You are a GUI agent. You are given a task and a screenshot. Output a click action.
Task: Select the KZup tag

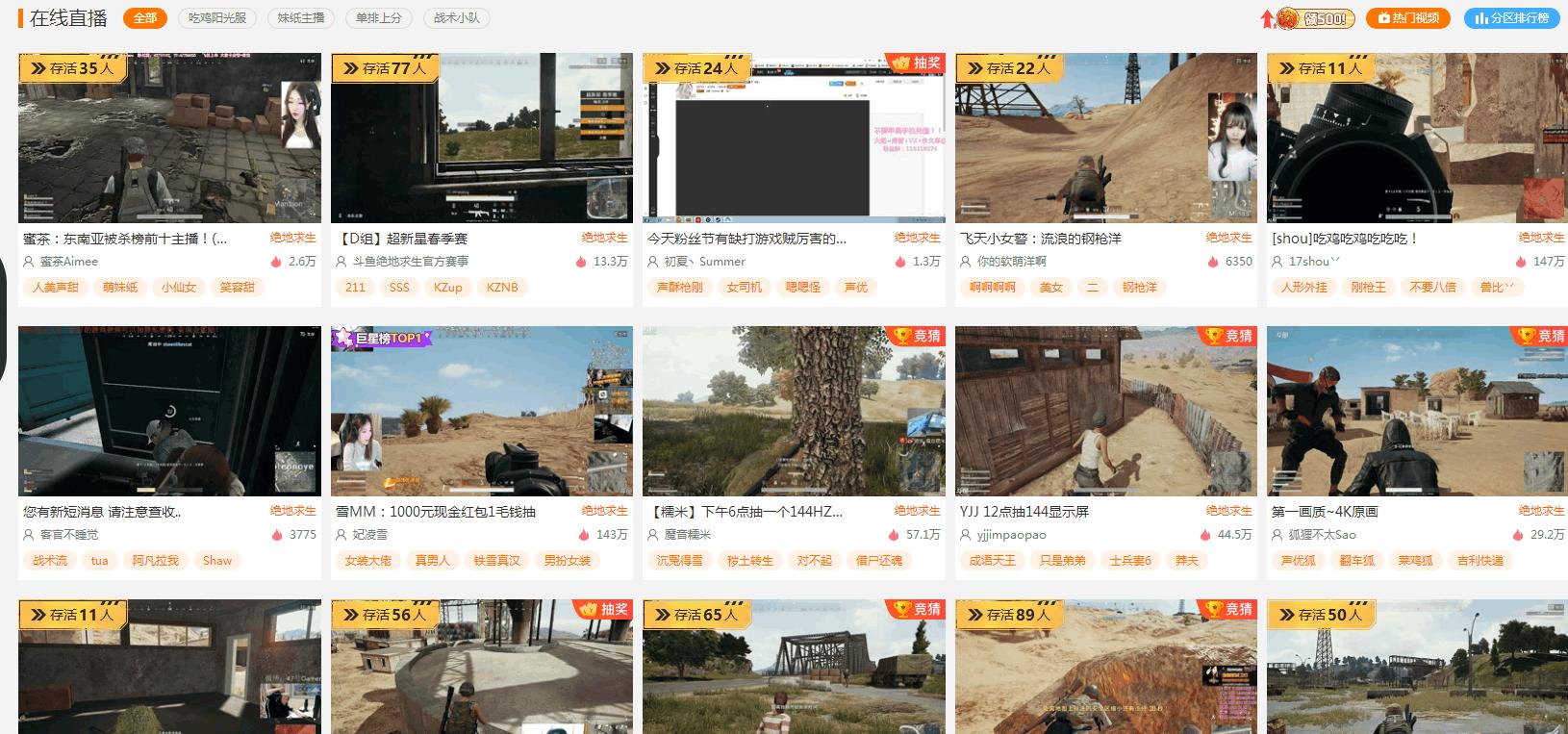448,288
